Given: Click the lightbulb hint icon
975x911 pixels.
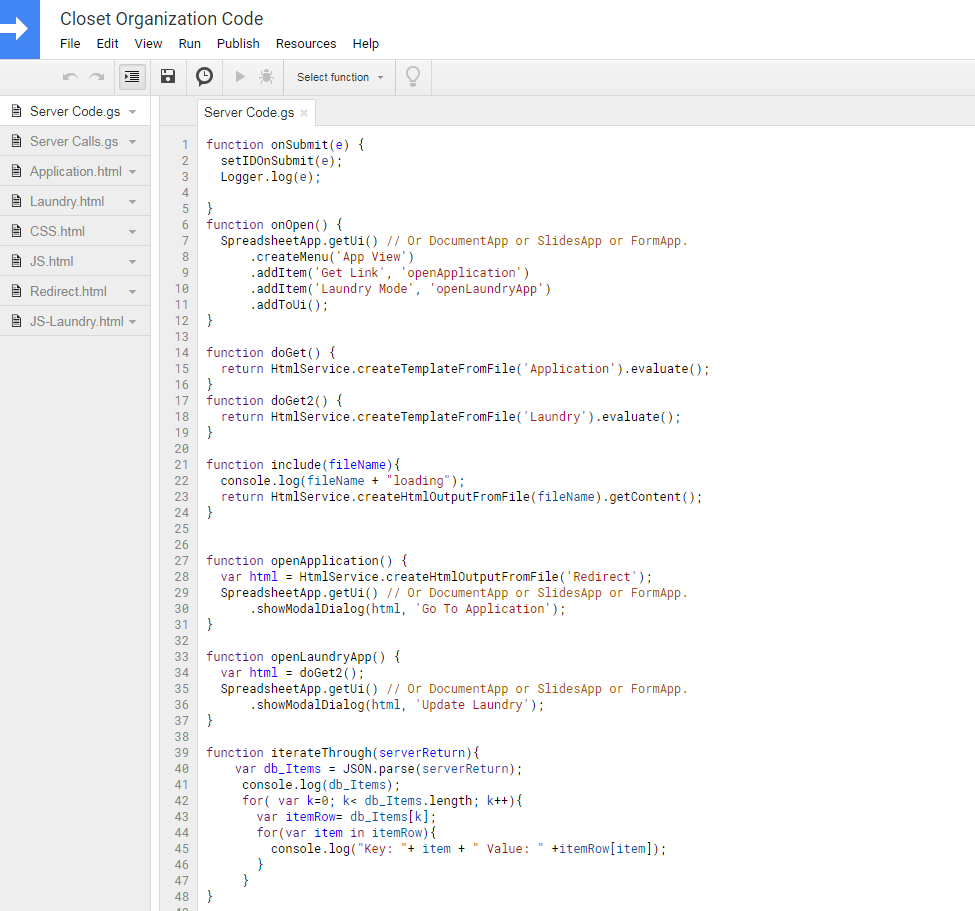Looking at the screenshot, I should click(x=413, y=76).
